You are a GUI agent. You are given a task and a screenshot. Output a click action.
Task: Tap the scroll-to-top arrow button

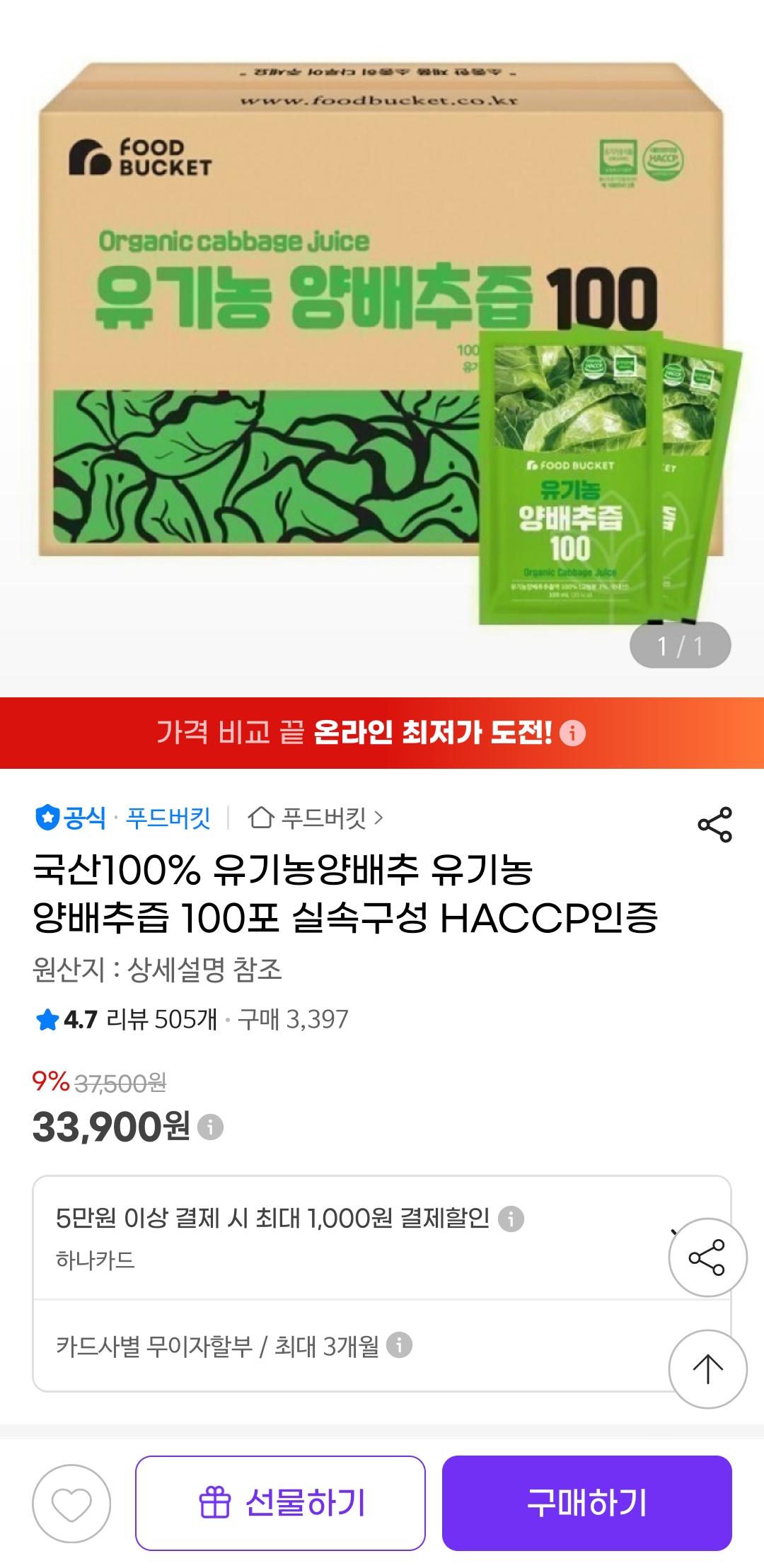707,1369
